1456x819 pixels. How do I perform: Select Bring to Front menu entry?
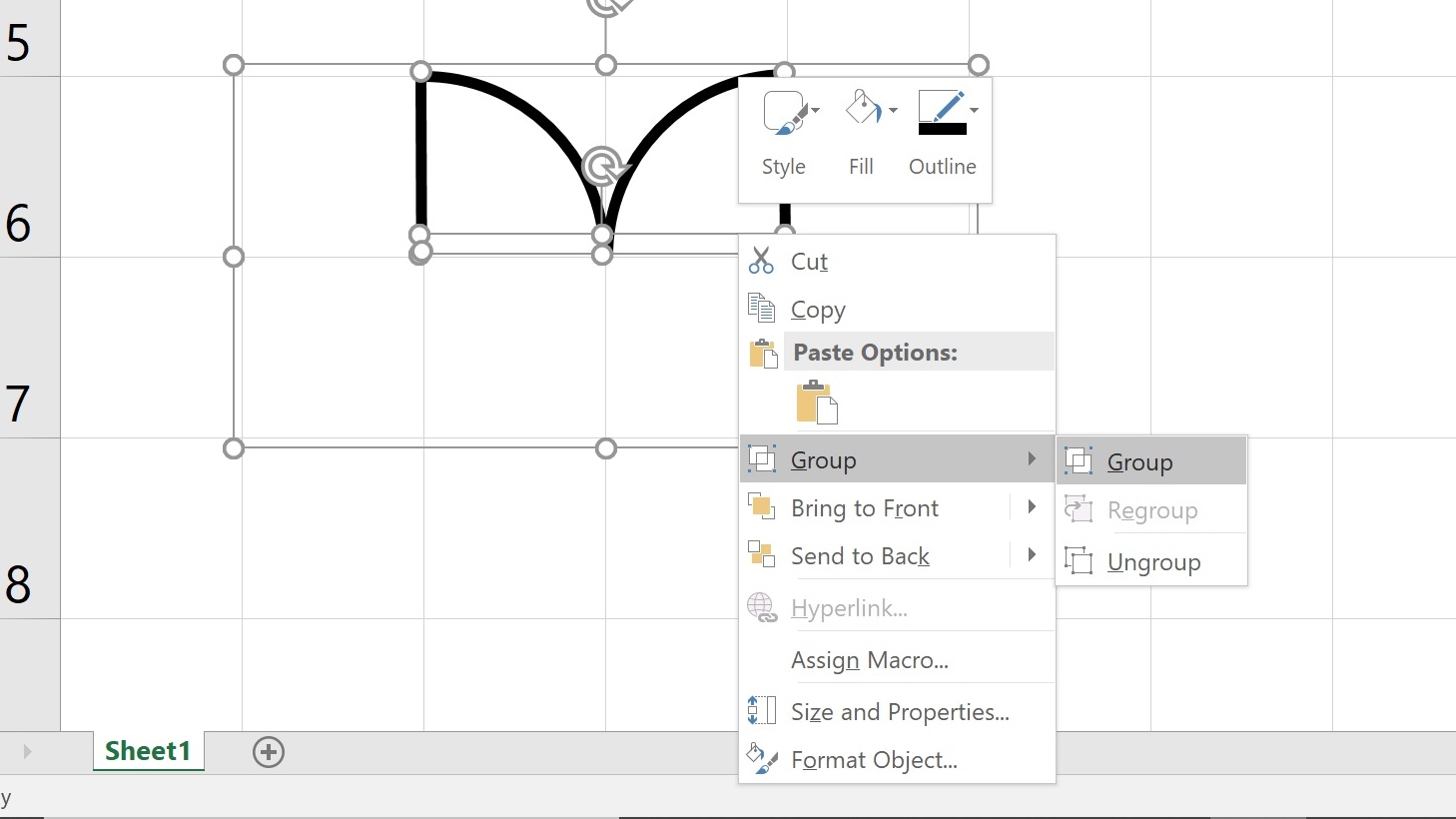tap(897, 507)
